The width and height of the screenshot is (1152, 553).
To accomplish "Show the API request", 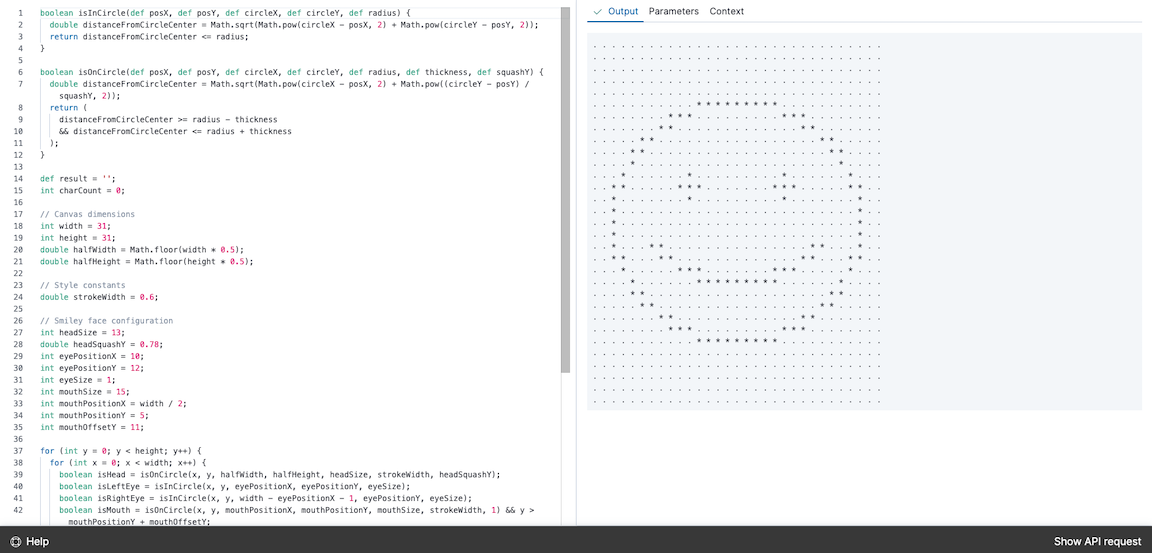I will (x=1097, y=541).
